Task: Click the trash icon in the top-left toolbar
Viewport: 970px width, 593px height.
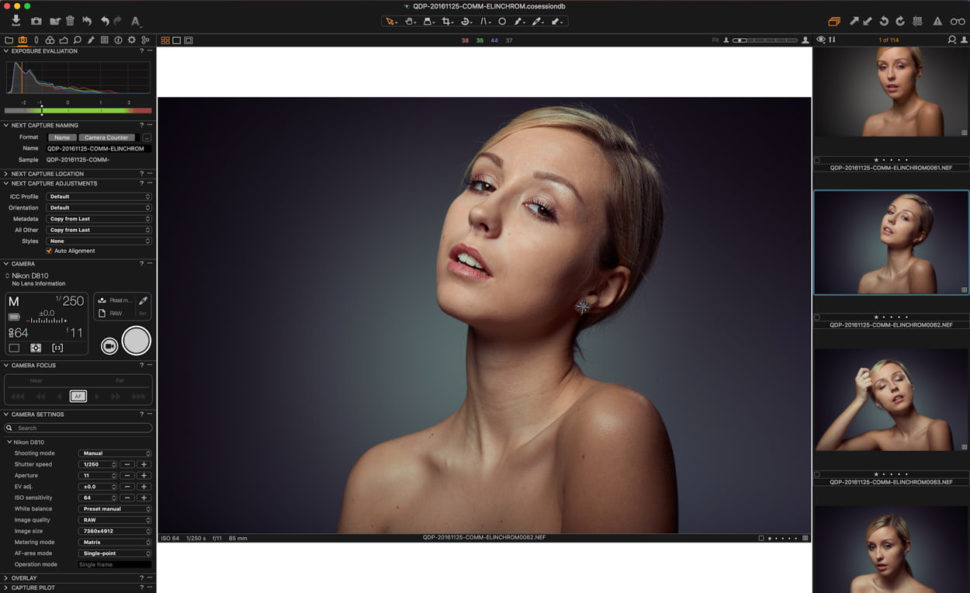Action: (x=70, y=21)
